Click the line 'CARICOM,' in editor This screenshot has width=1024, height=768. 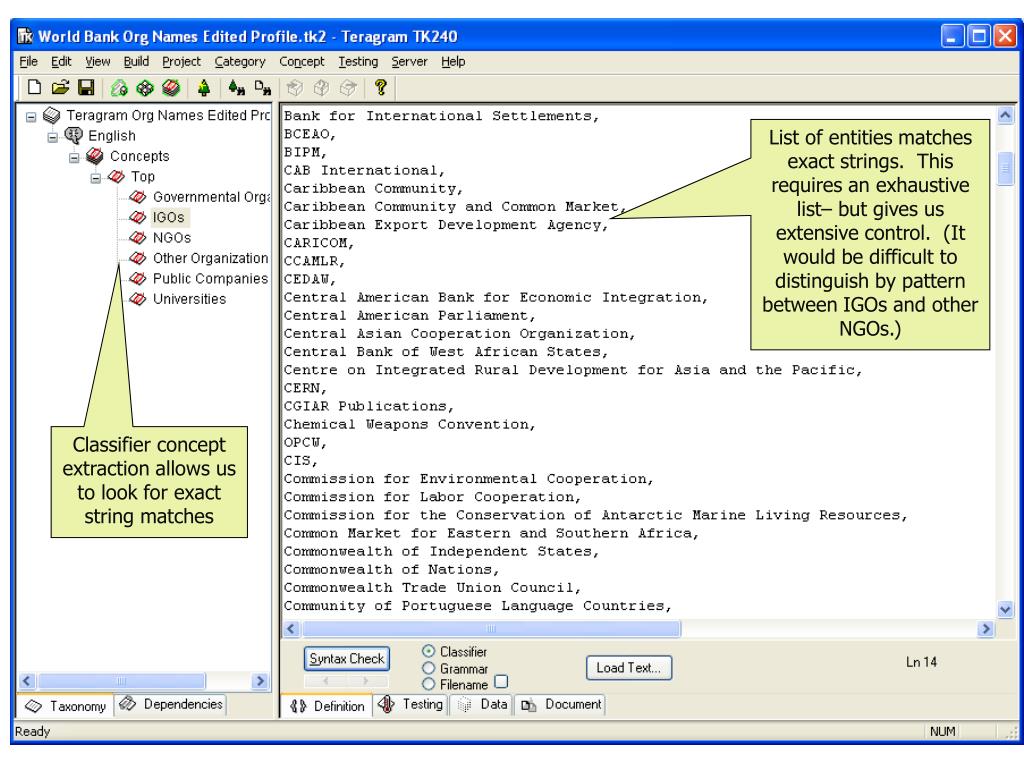[x=319, y=243]
